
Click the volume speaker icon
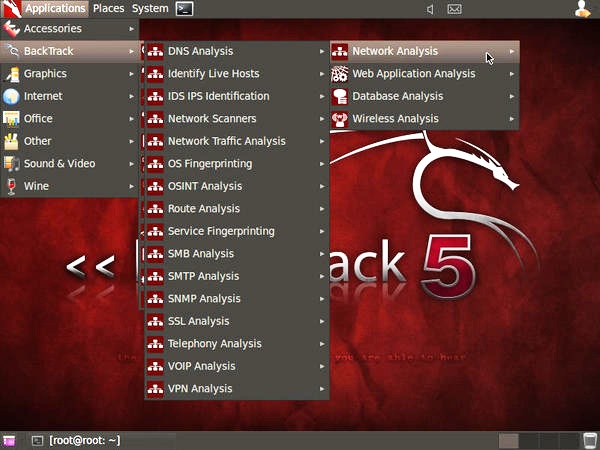430,9
